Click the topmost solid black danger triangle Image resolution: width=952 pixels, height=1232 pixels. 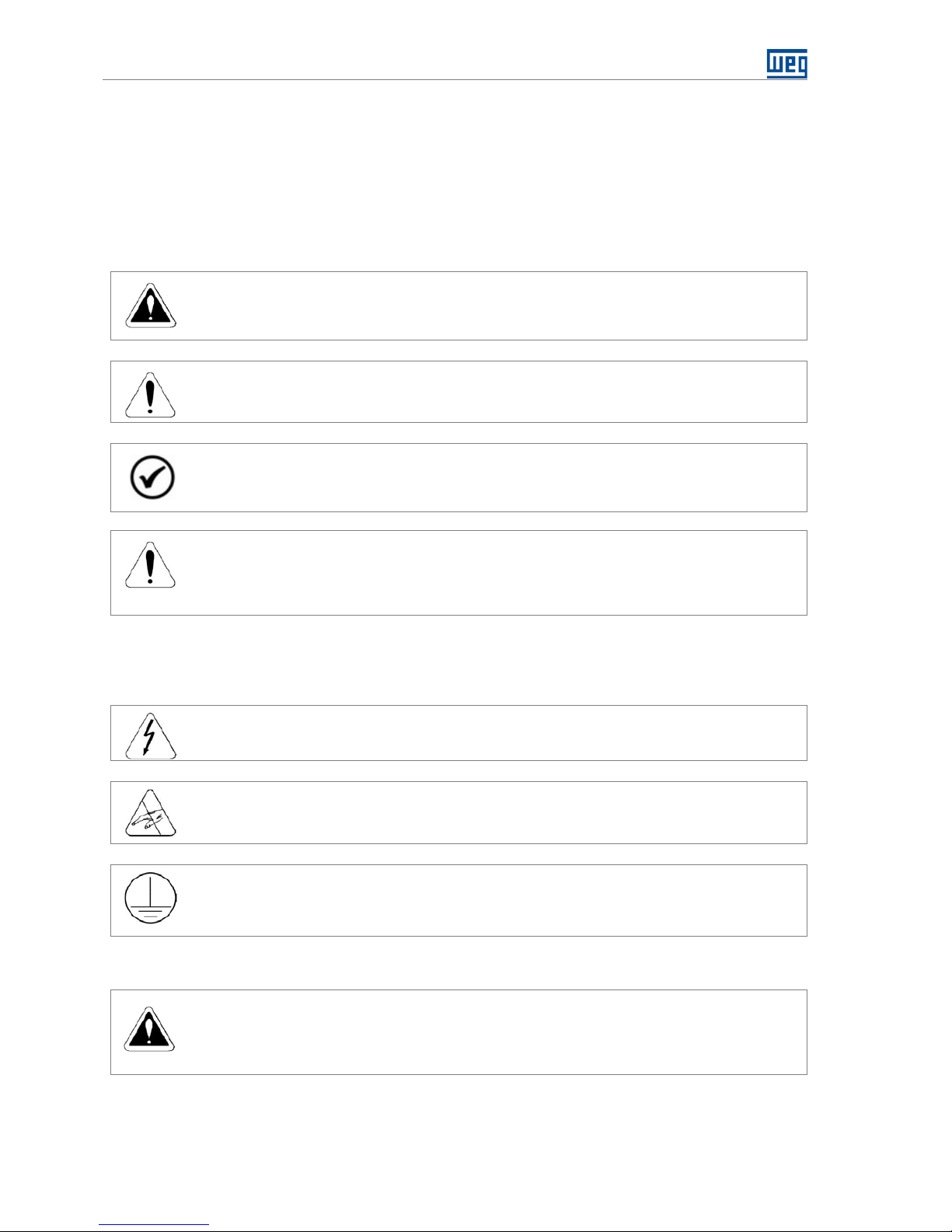coord(151,305)
